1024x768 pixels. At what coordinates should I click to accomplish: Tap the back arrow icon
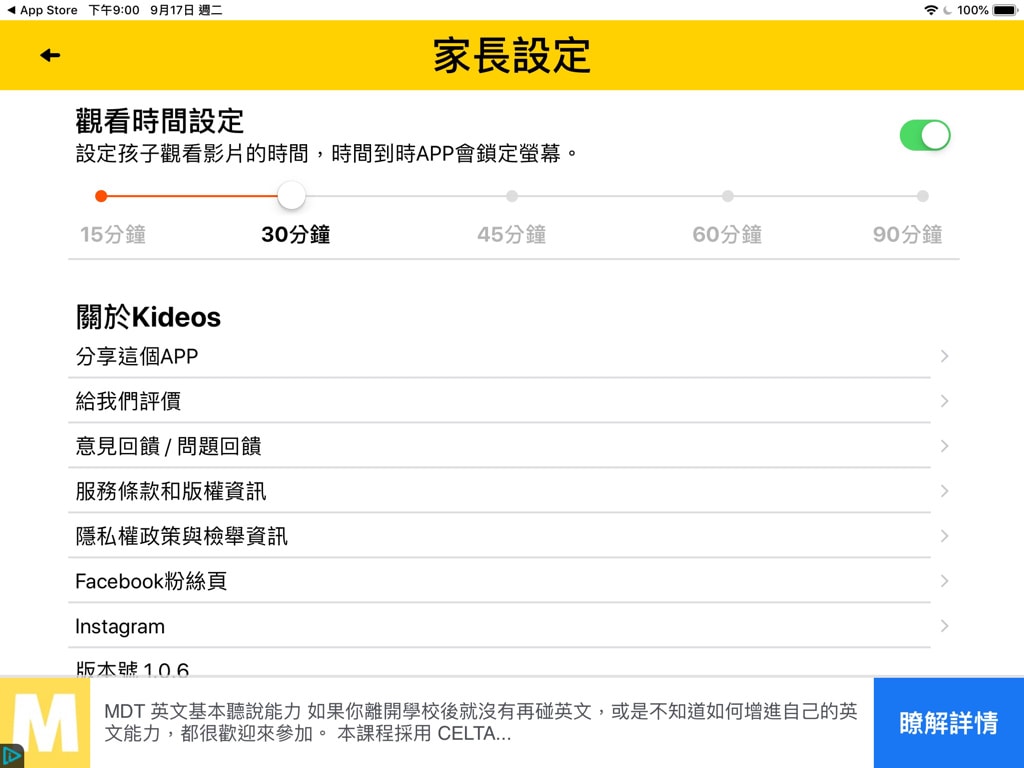point(50,55)
